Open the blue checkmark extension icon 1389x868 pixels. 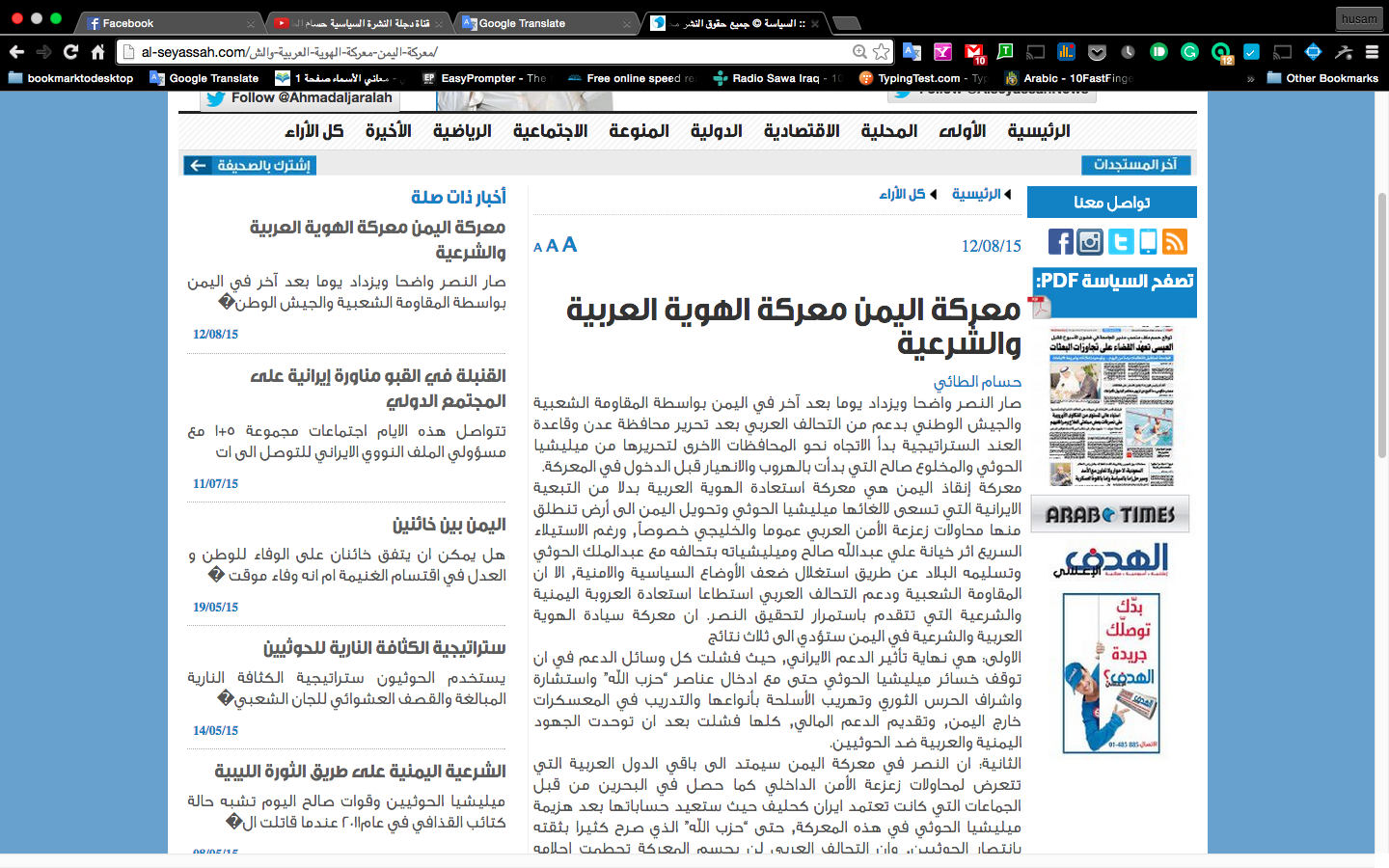1252,52
